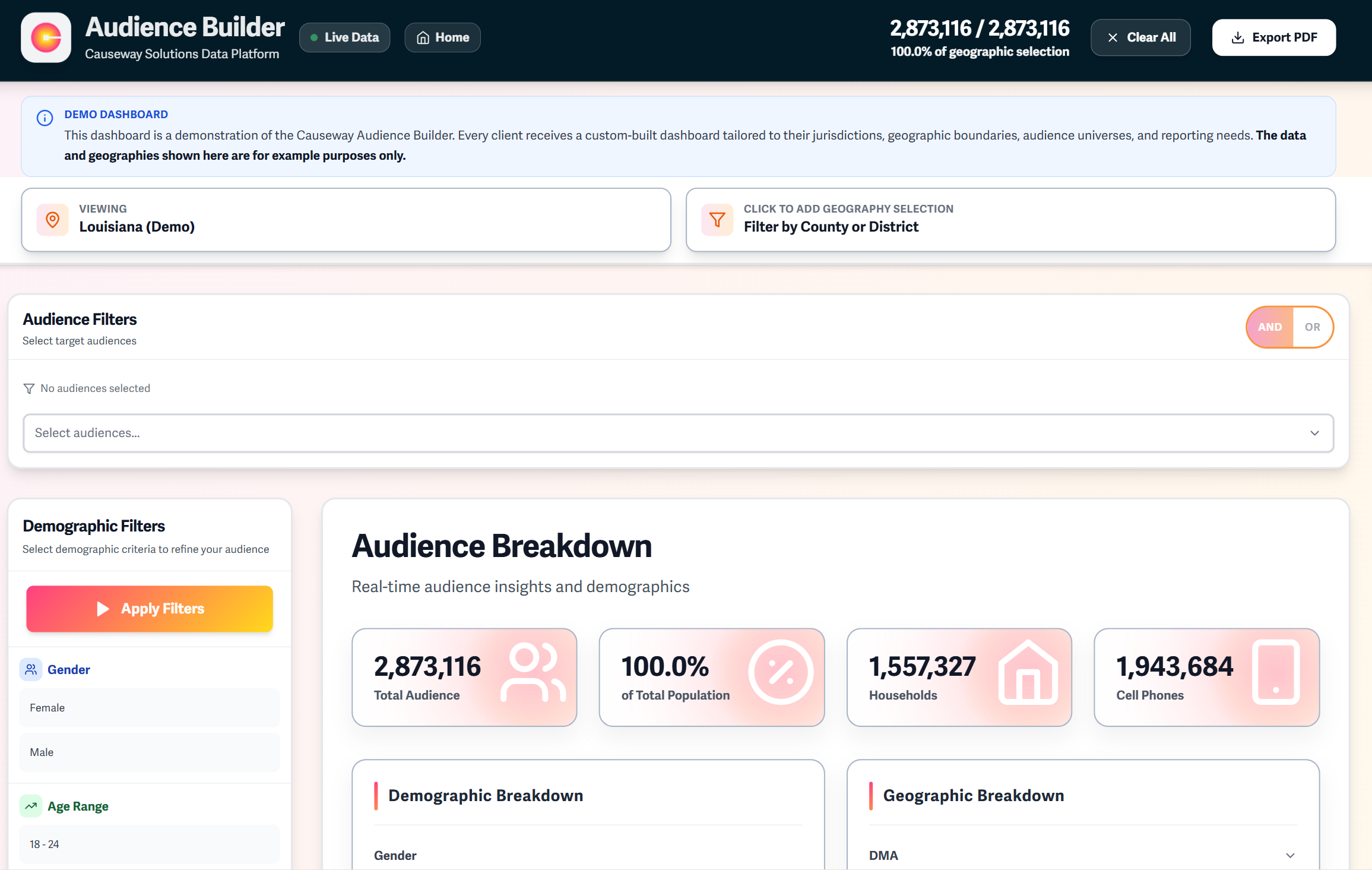
Task: Click the Apply Filters button
Action: pyautogui.click(x=150, y=609)
